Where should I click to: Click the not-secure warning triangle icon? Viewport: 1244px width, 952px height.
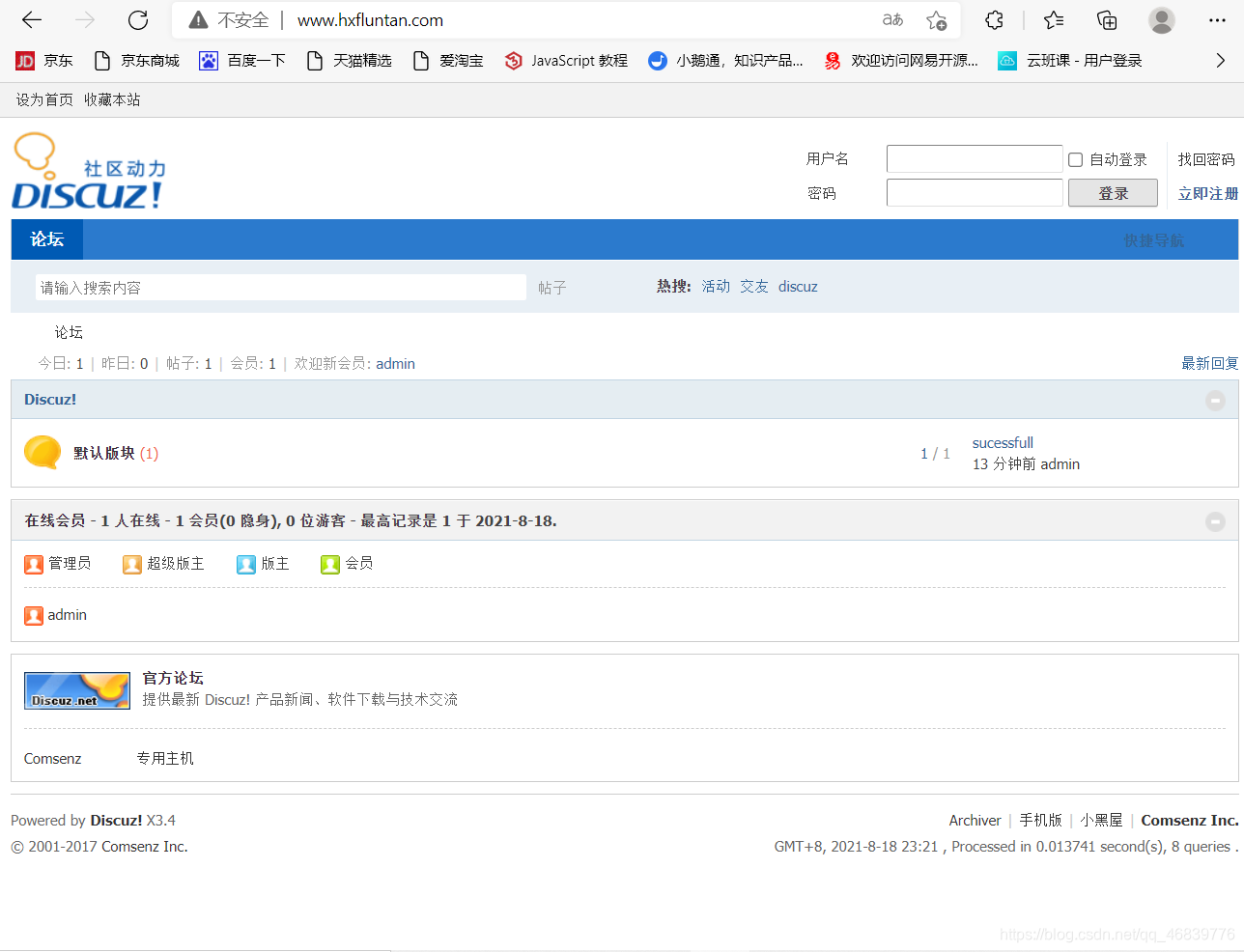coord(198,20)
